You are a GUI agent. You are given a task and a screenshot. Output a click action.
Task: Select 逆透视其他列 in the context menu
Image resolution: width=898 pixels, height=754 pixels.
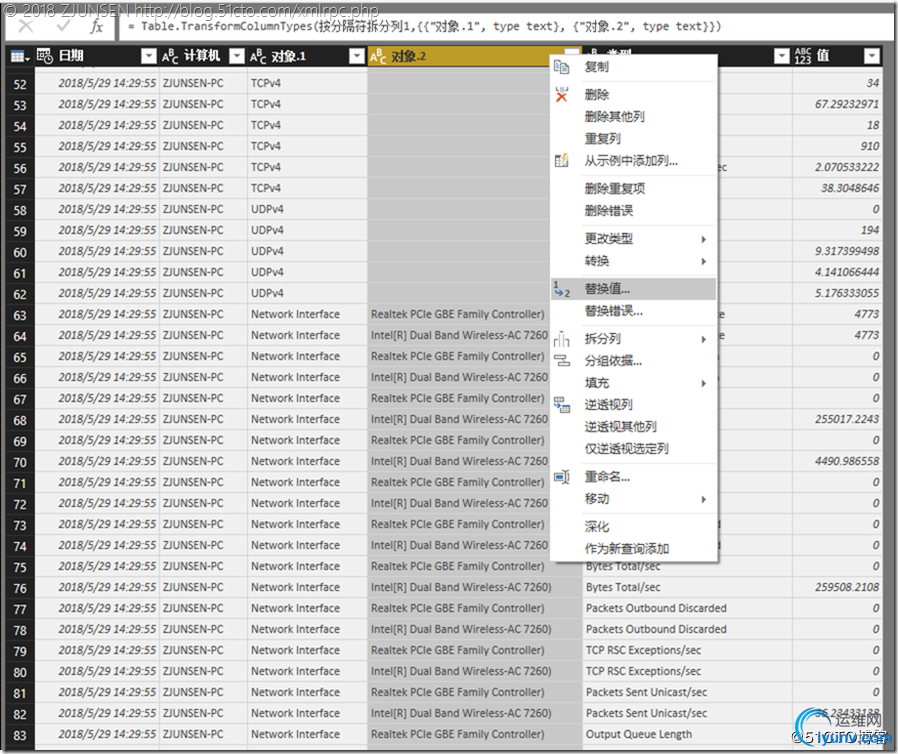pyautogui.click(x=620, y=427)
